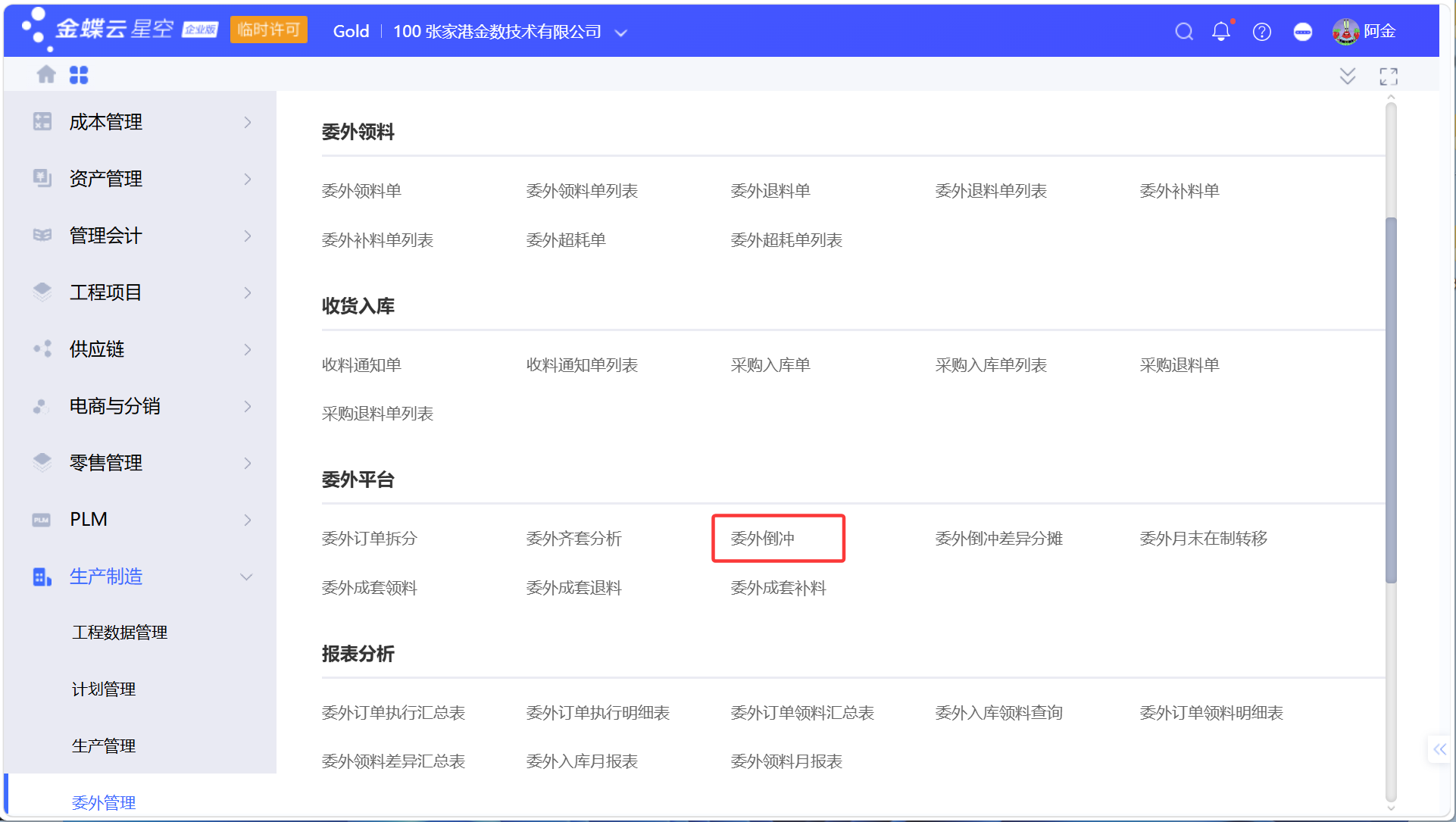
Task: Open the 阿金 user avatar
Action: 1346,31
